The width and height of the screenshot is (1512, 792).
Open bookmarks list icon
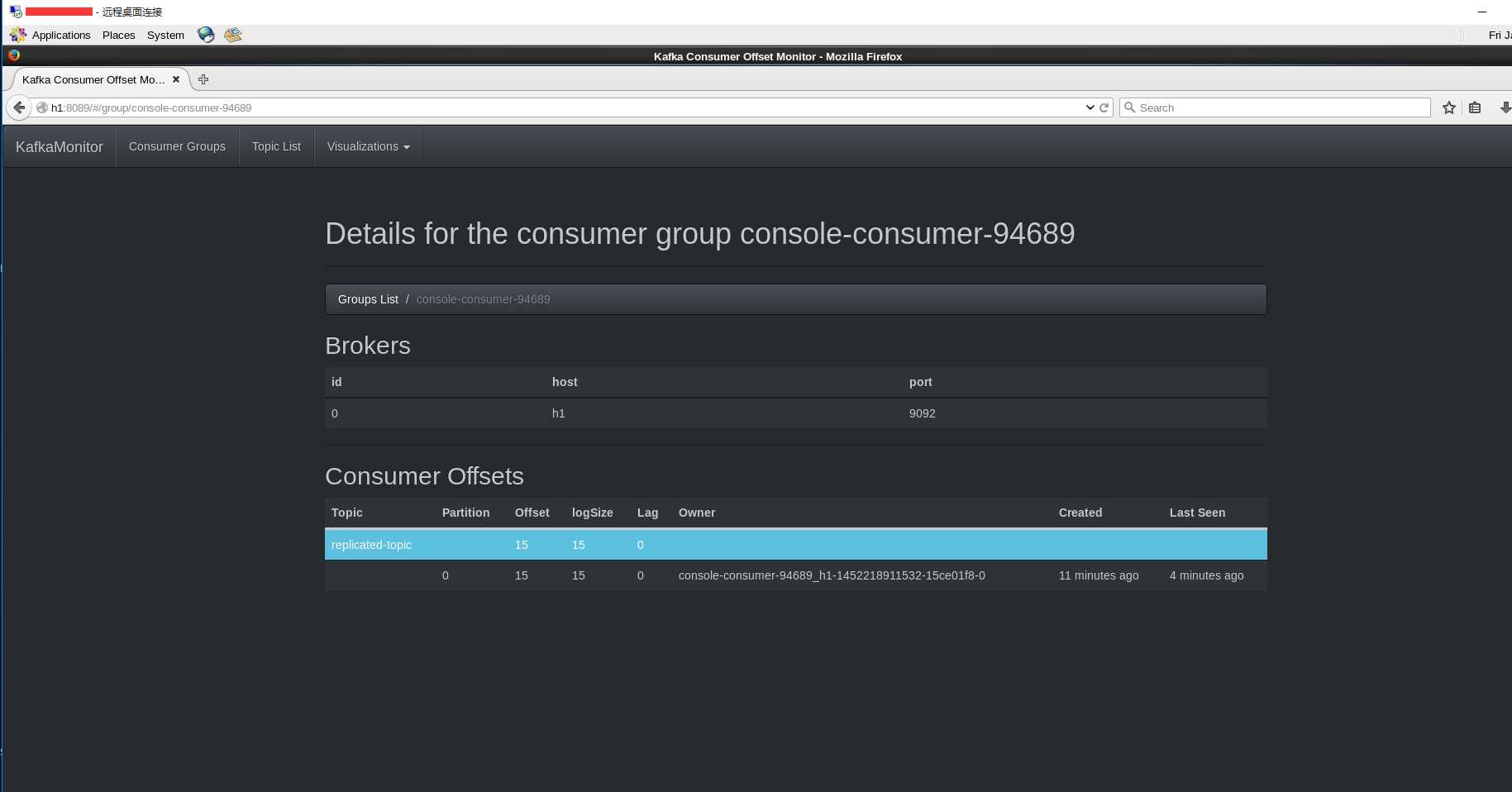(x=1475, y=107)
